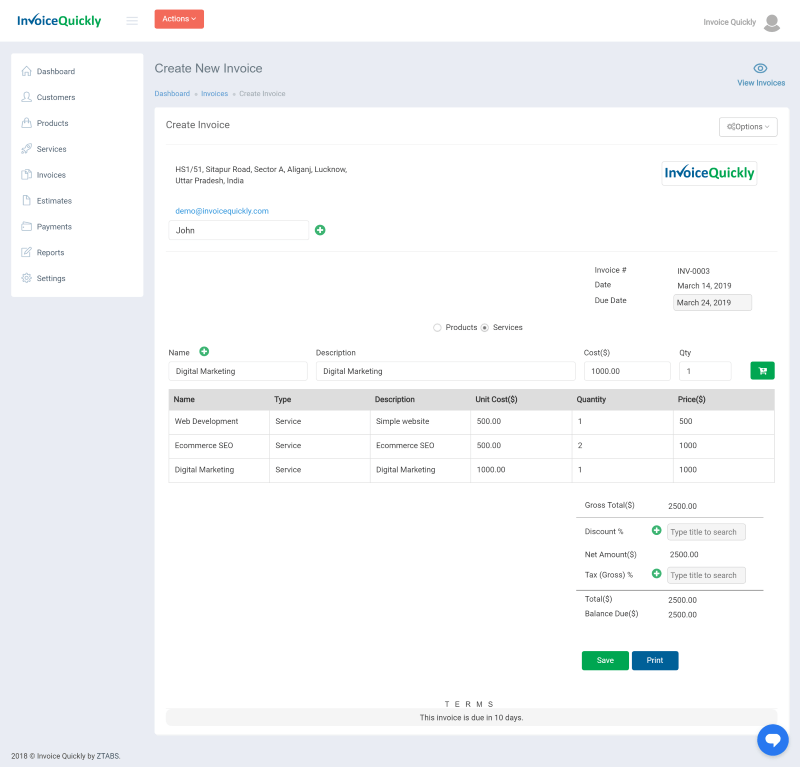
Task: Open the chat bubble widget
Action: pyautogui.click(x=772, y=740)
